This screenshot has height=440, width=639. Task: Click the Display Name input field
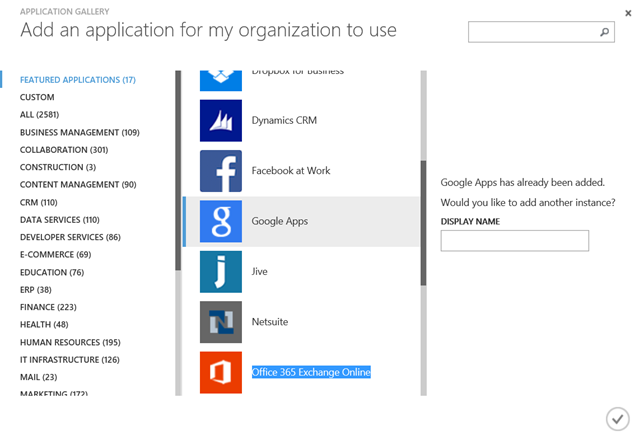point(514,241)
